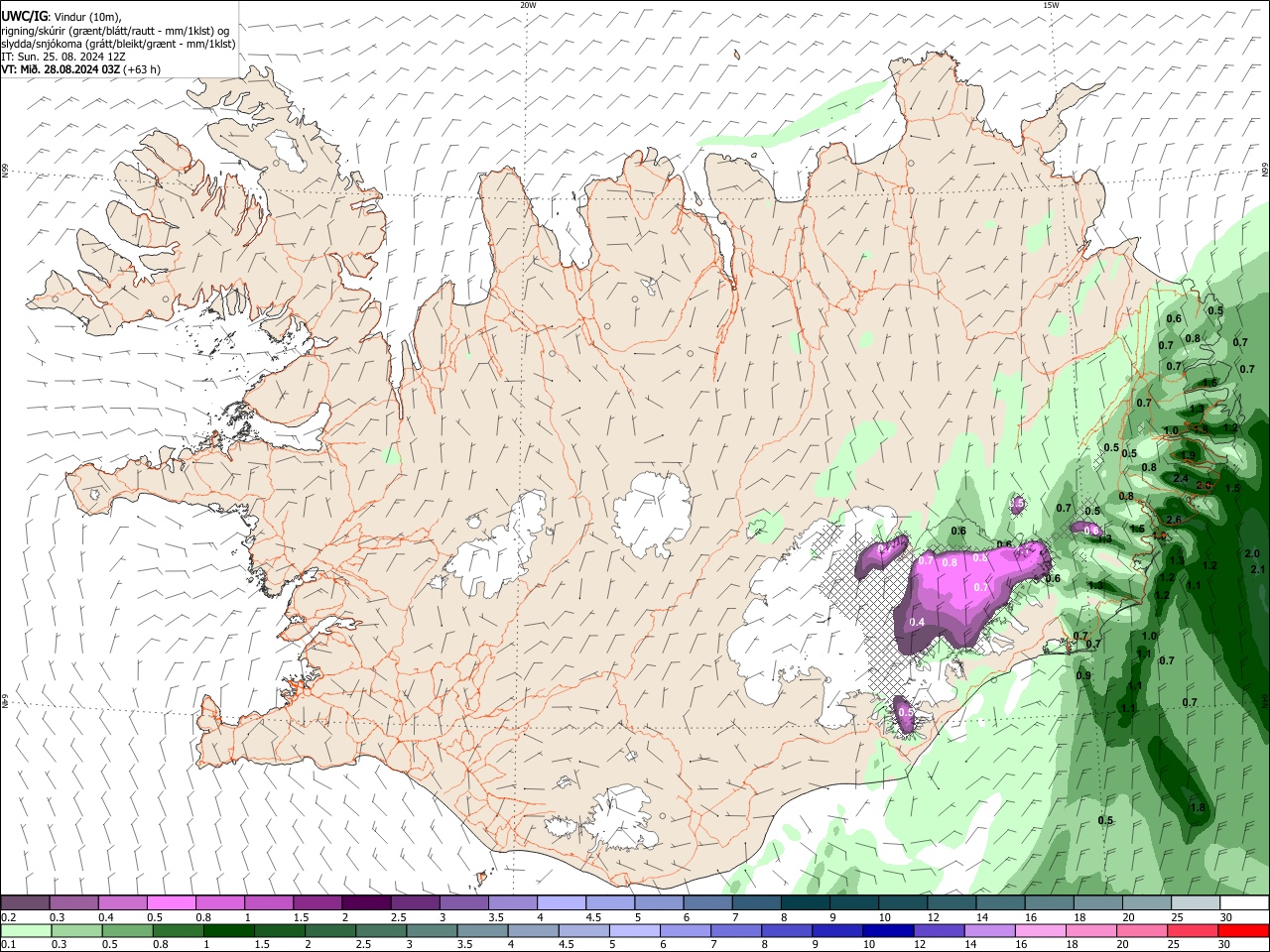Click the grey-purple swatch above the top-row 0.2 label
The height and width of the screenshot is (952, 1270).
25,903
